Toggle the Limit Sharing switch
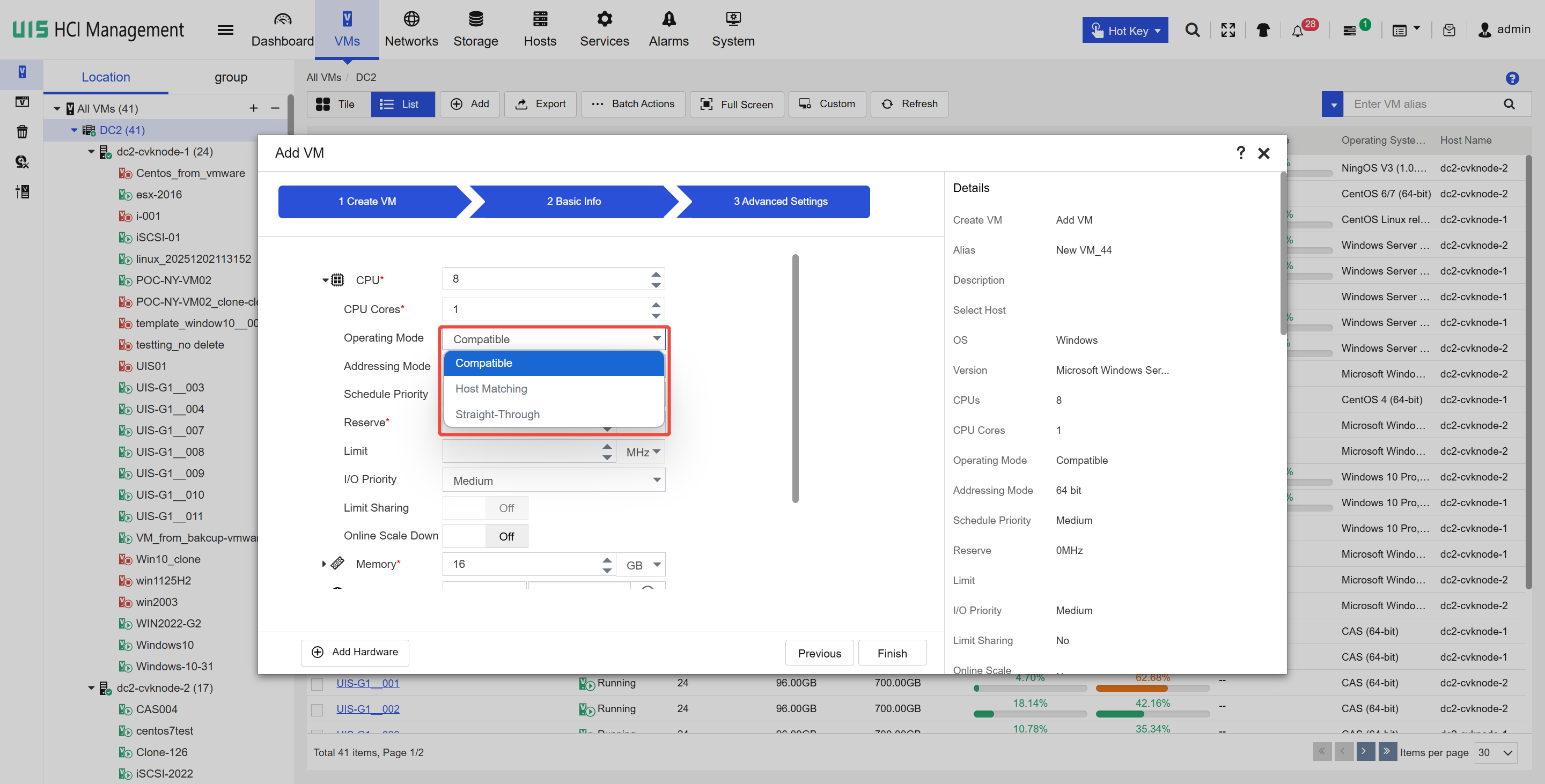Image resolution: width=1545 pixels, height=784 pixels. [484, 508]
